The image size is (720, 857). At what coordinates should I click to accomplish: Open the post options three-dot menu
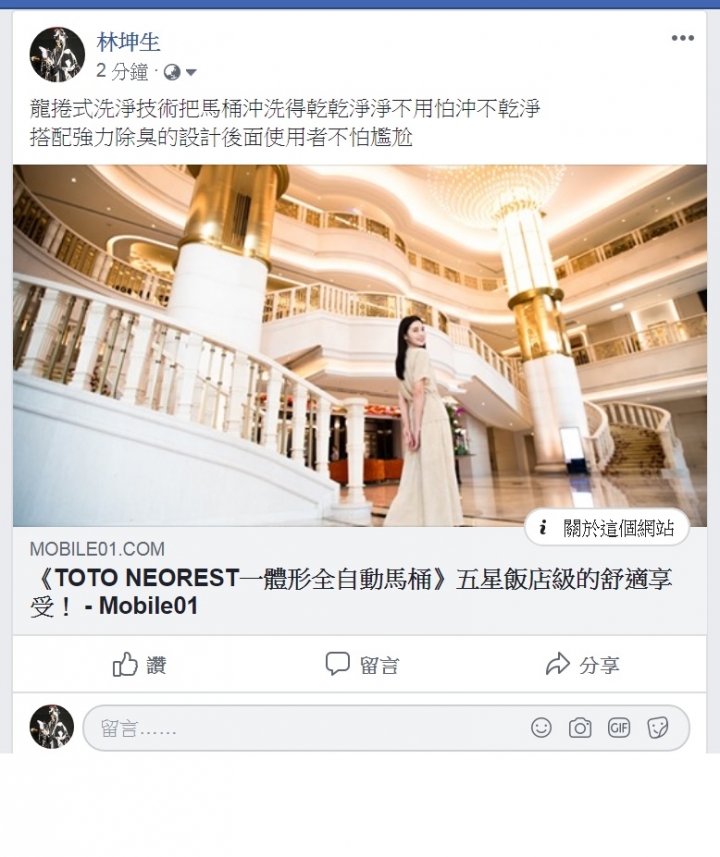pos(682,38)
